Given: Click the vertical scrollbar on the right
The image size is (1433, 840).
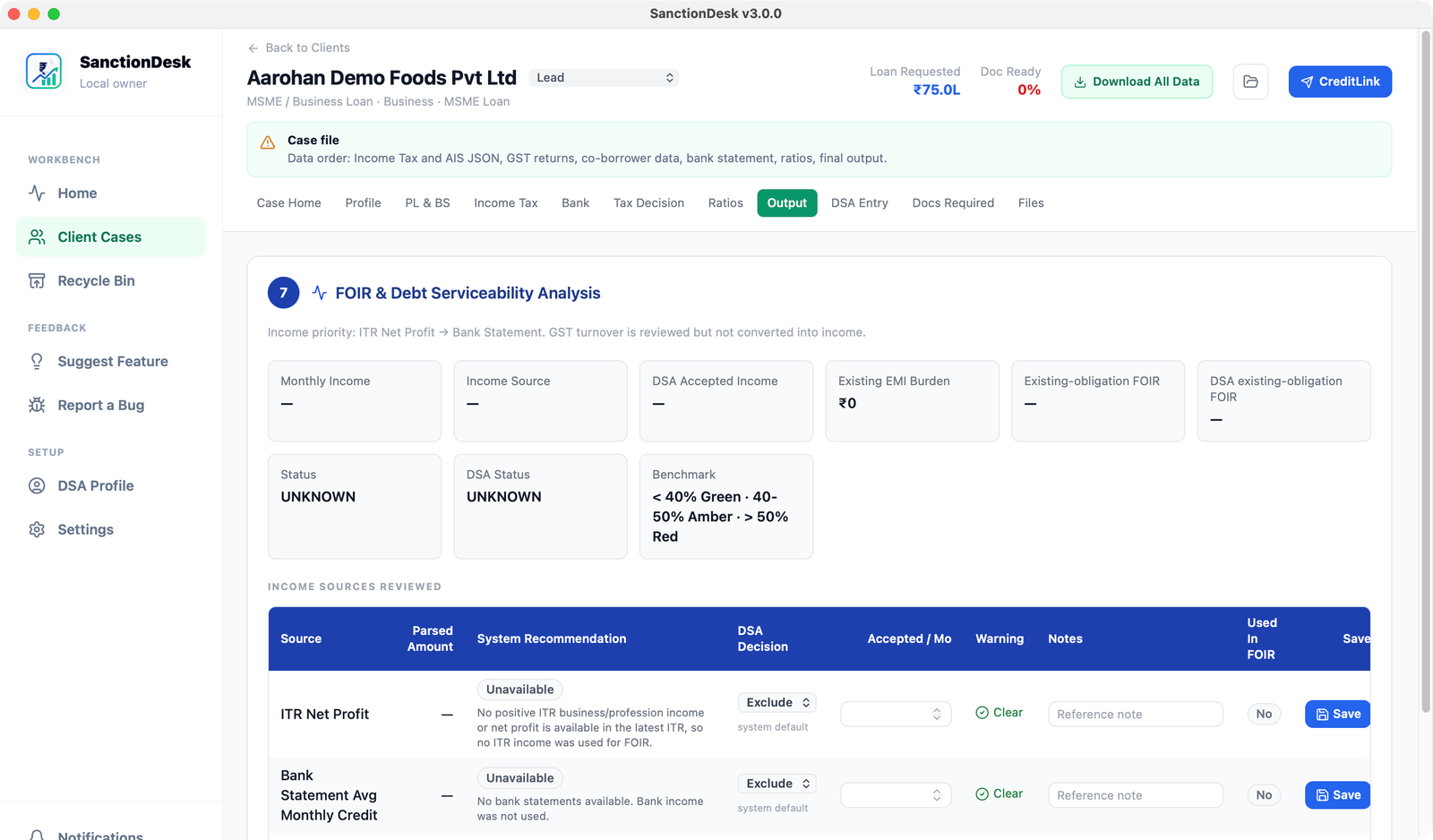Looking at the screenshot, I should [x=1426, y=373].
